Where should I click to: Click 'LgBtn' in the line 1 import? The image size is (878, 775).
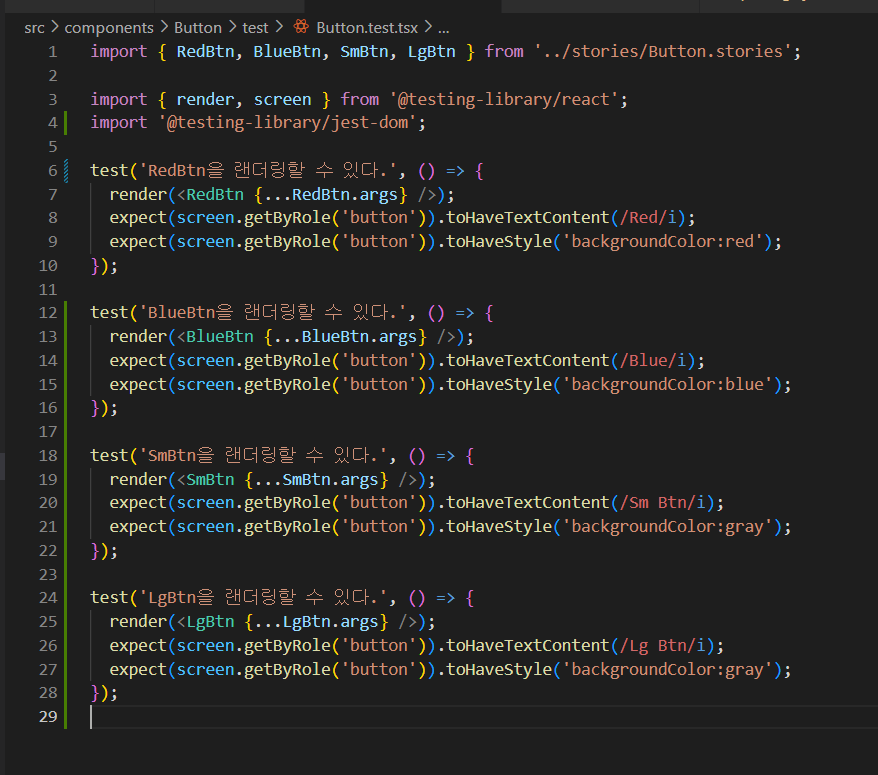431,52
